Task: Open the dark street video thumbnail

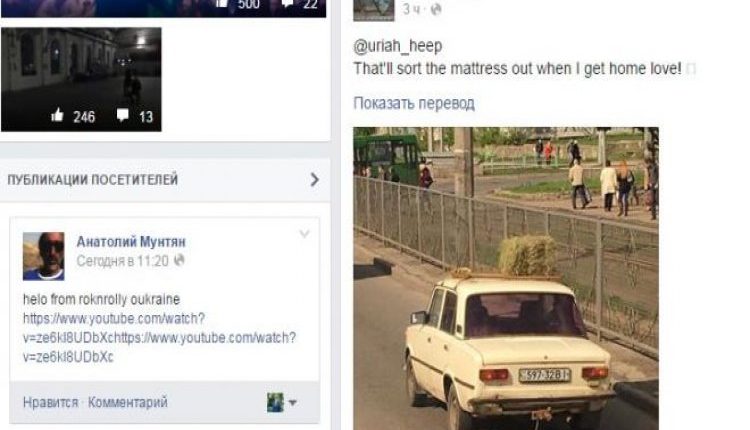Action: click(81, 79)
